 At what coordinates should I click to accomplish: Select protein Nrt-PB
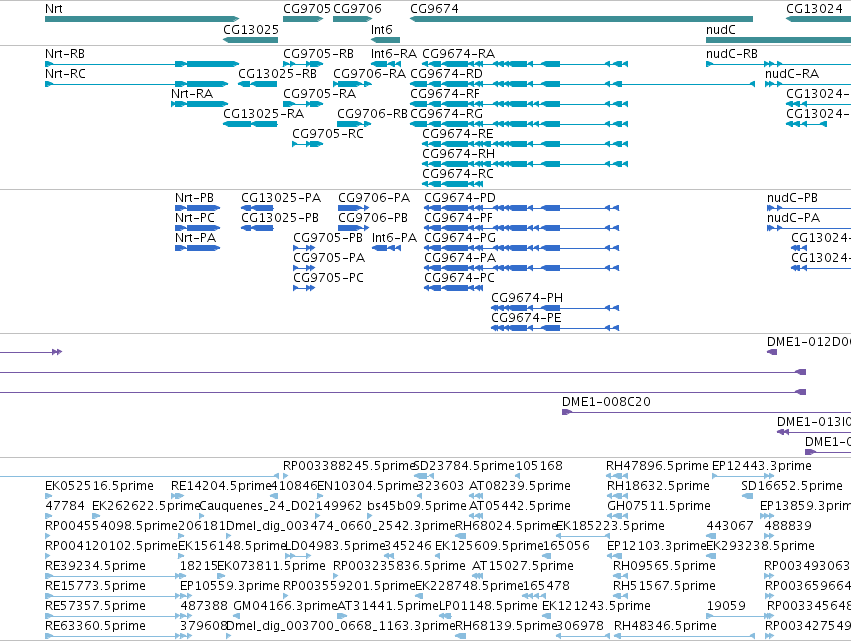pos(194,198)
